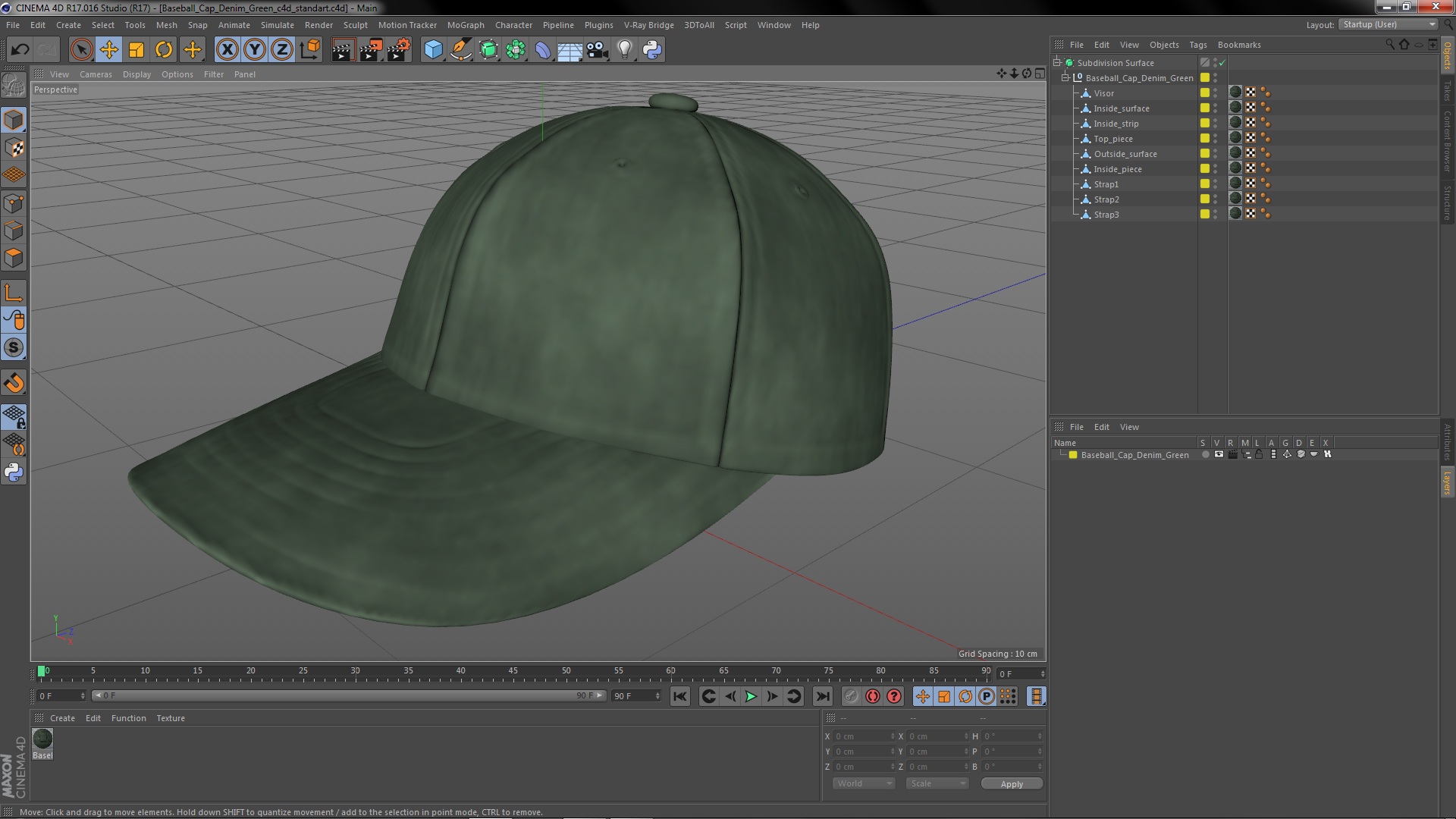Click the Viewport Solo S icon

click(x=14, y=347)
